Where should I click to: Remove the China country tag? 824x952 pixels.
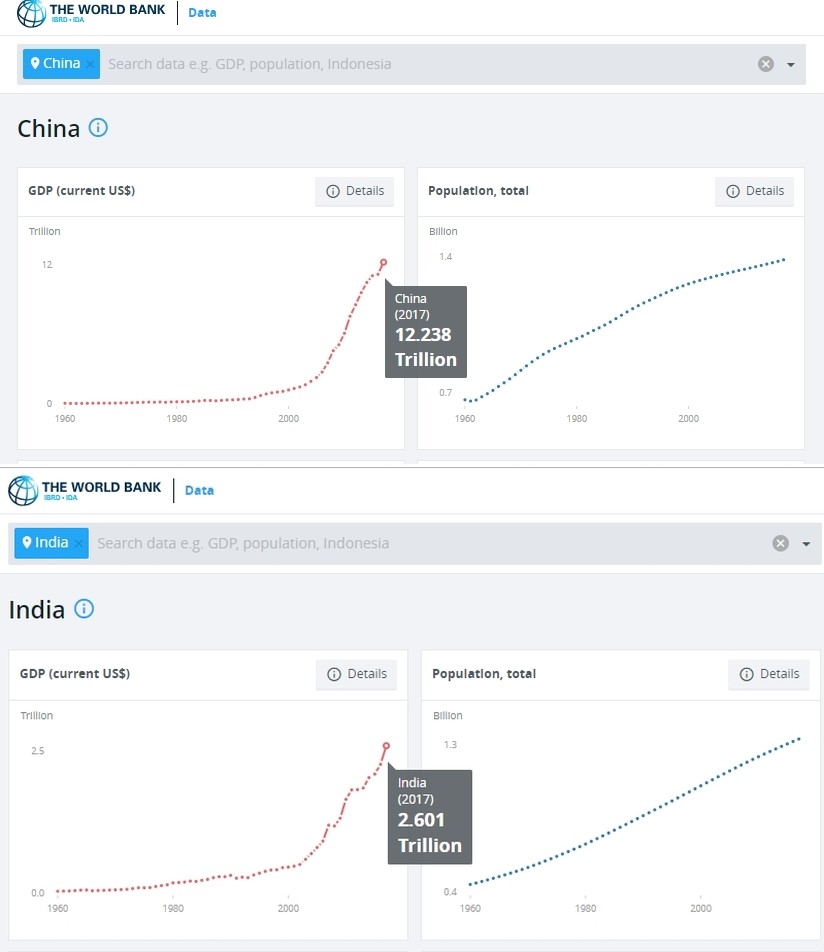click(x=90, y=64)
